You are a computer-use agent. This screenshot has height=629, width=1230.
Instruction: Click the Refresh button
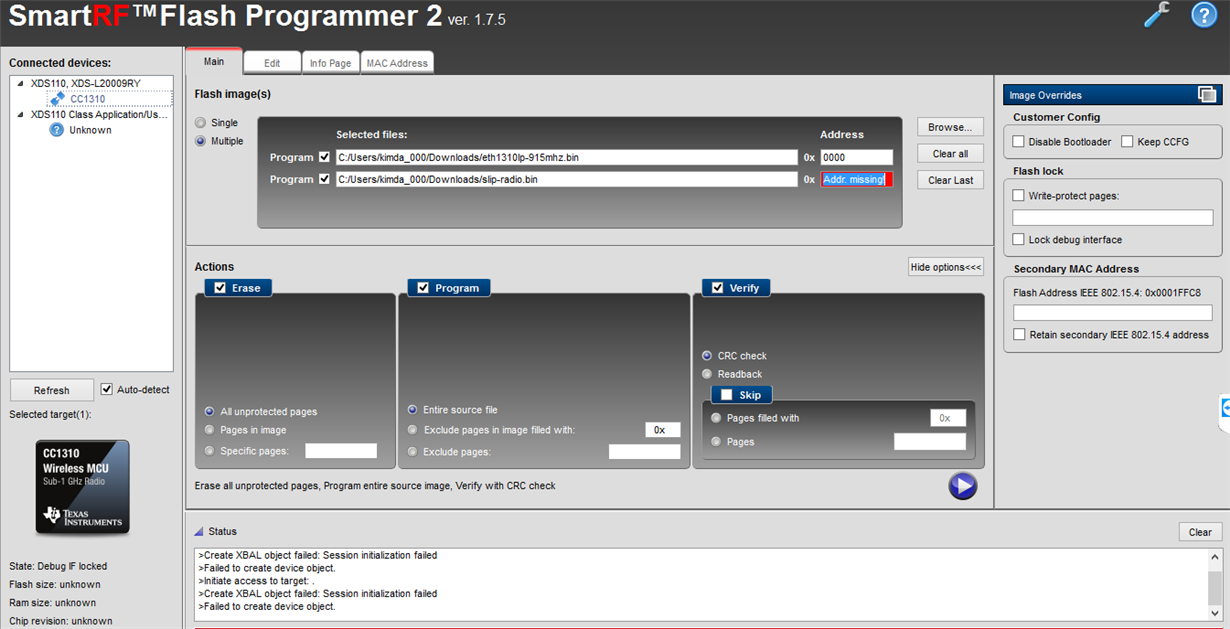pos(52,390)
